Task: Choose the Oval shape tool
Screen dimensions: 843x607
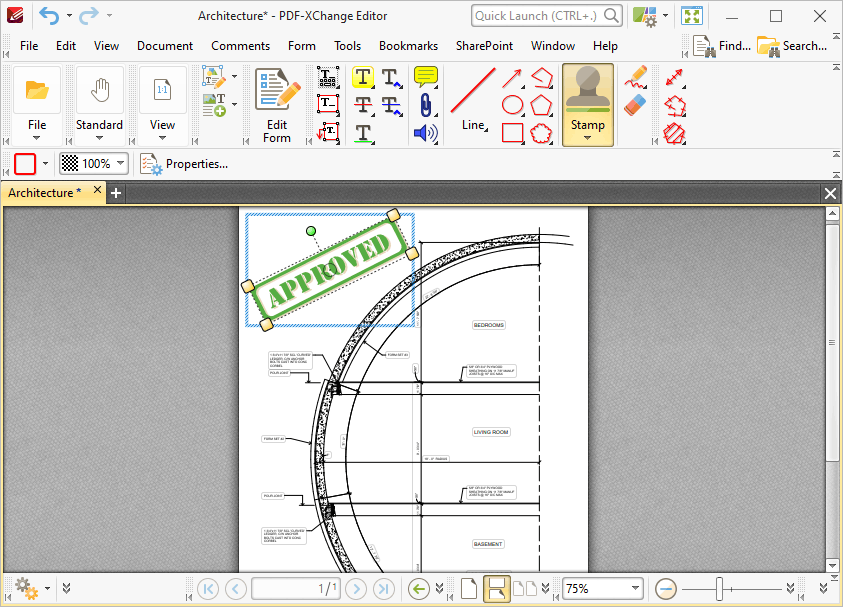Action: point(511,103)
